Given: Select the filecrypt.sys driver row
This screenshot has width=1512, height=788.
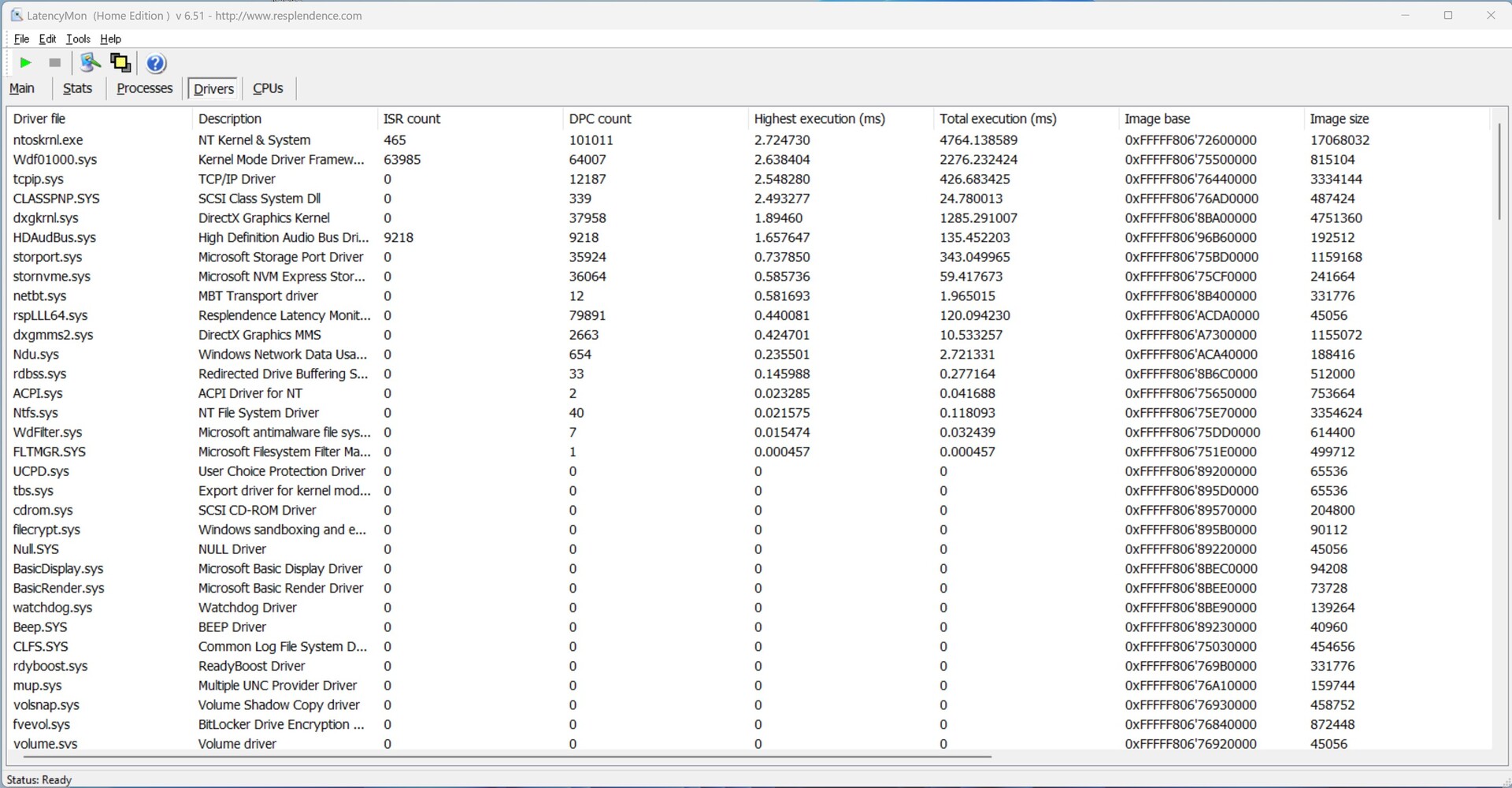Looking at the screenshot, I should click(748, 530).
